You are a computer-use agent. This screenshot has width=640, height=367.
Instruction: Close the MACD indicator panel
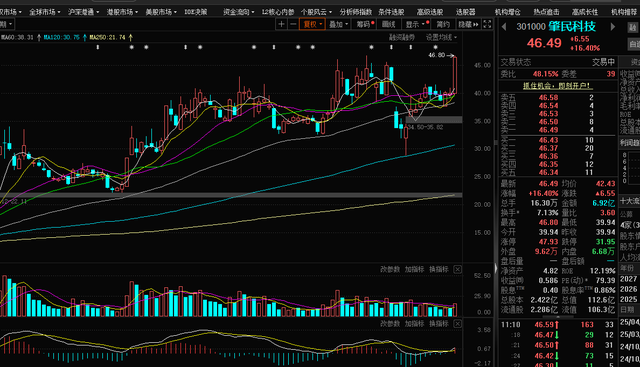458,324
